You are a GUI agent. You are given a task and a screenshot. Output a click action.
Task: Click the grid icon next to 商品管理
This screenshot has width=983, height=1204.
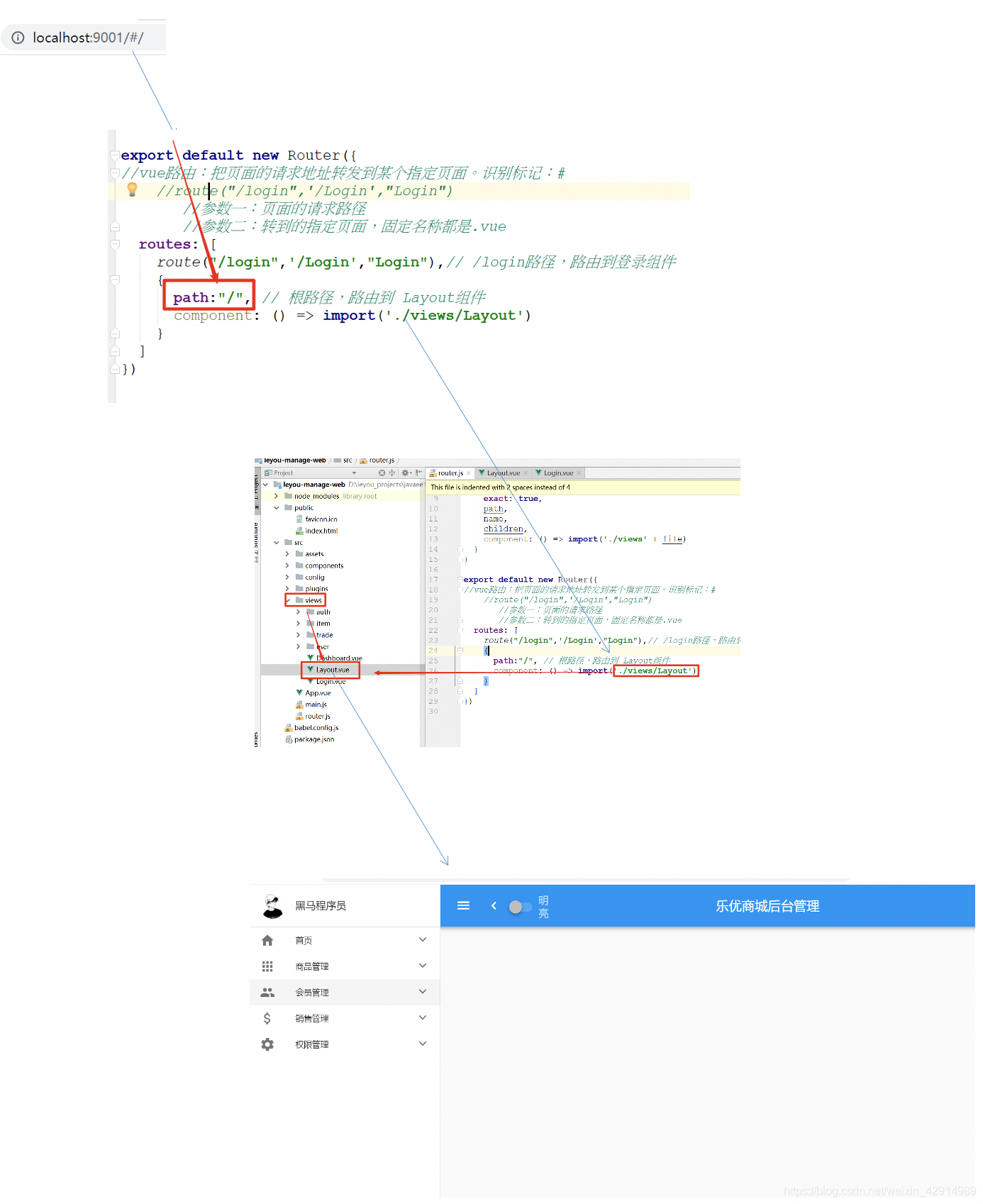[x=267, y=966]
